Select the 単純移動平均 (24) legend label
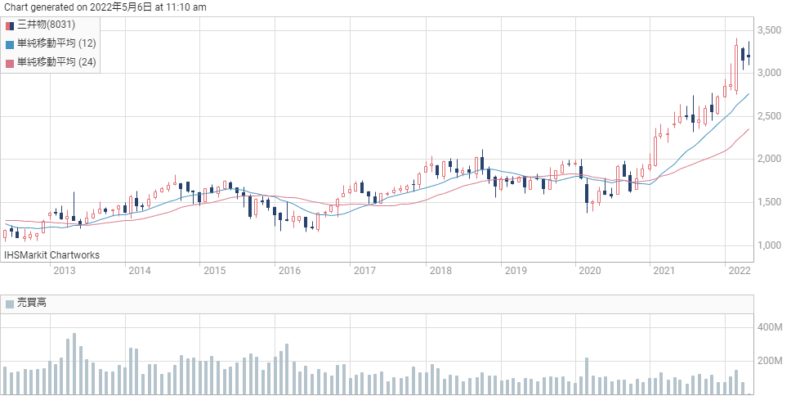 point(57,62)
